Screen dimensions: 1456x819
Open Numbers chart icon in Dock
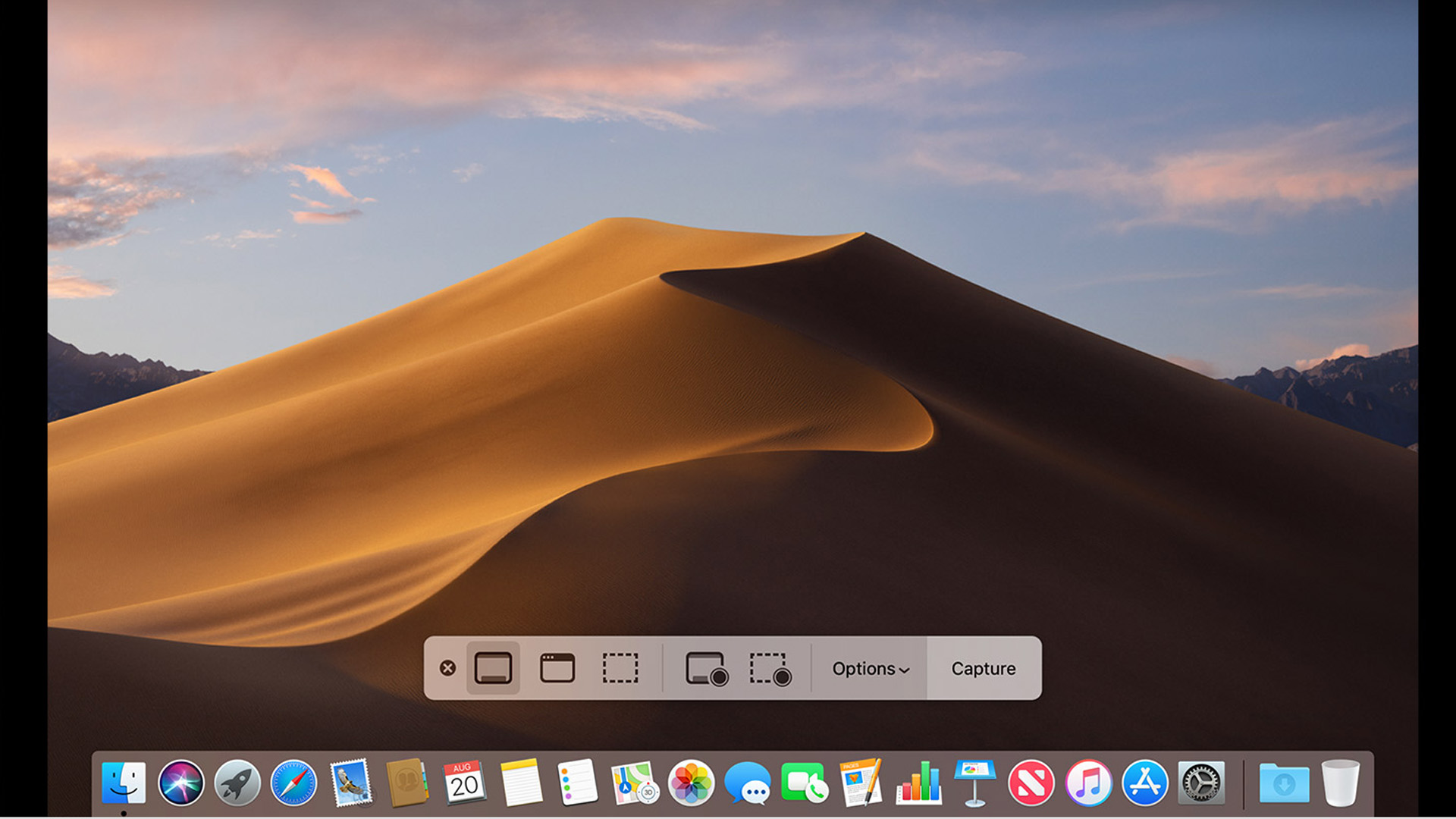coord(918,783)
